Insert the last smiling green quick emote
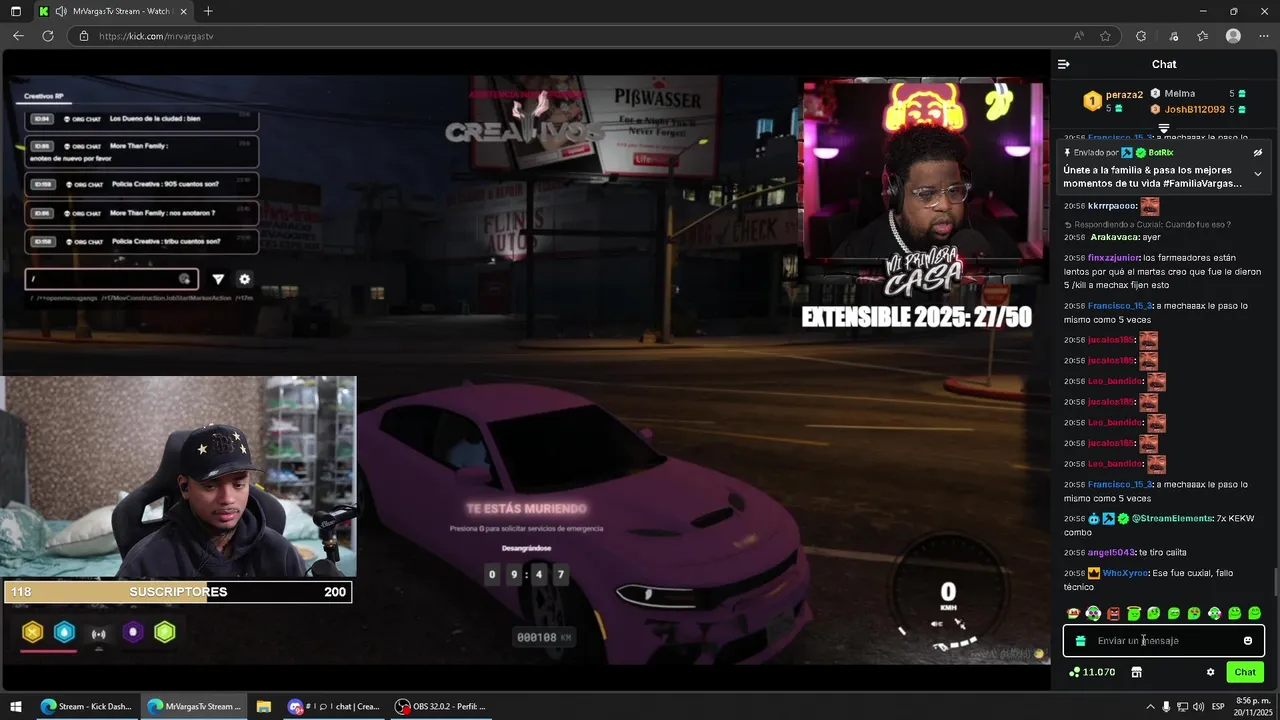Image resolution: width=1280 pixels, height=720 pixels. tap(1254, 613)
